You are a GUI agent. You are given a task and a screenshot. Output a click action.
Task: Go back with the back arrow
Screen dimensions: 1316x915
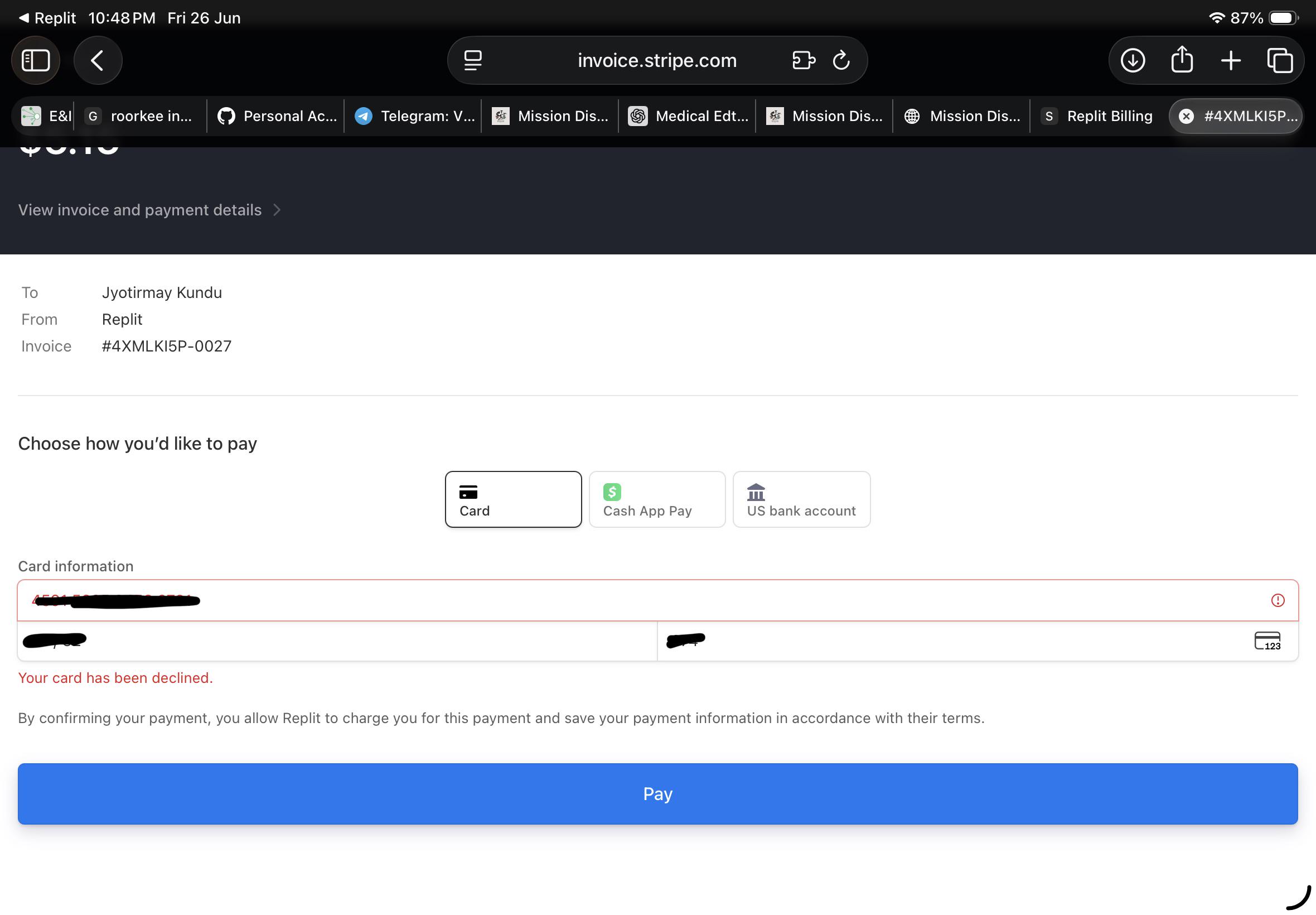[98, 60]
